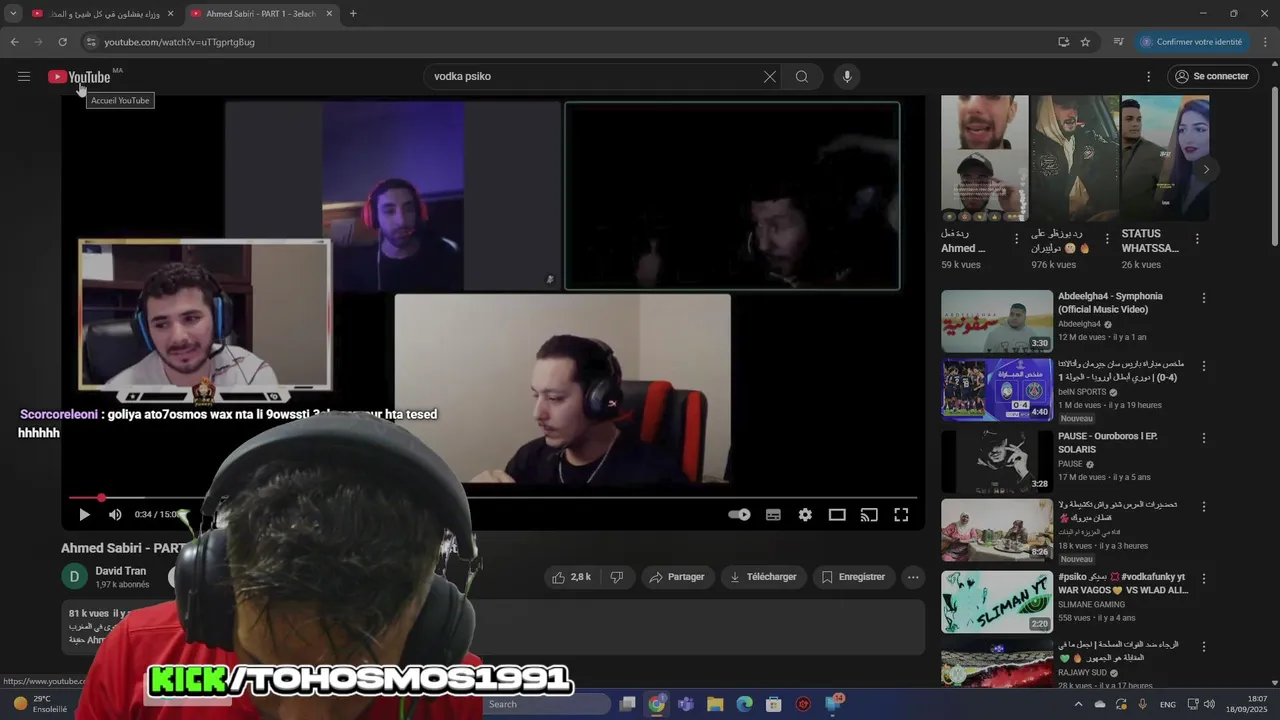Close the Ahmed Sabiri tab
The height and width of the screenshot is (720, 1280).
click(330, 14)
